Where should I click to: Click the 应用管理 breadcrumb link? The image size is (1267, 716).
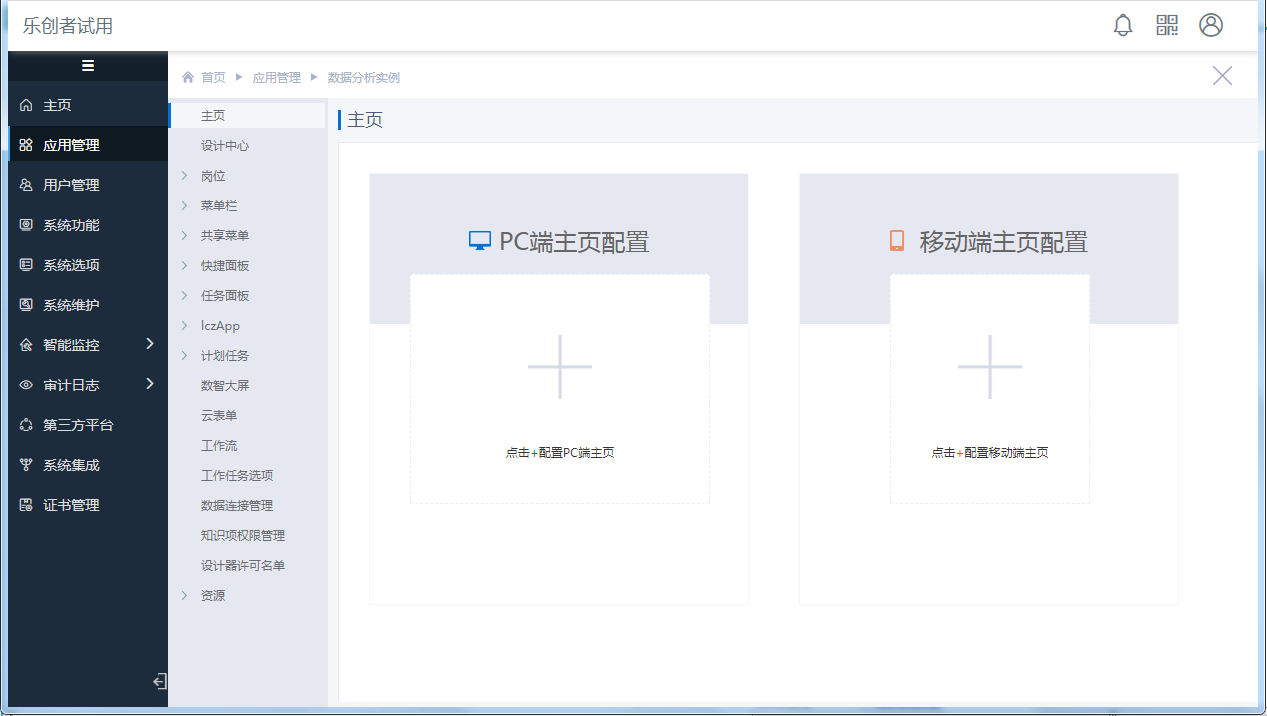276,77
